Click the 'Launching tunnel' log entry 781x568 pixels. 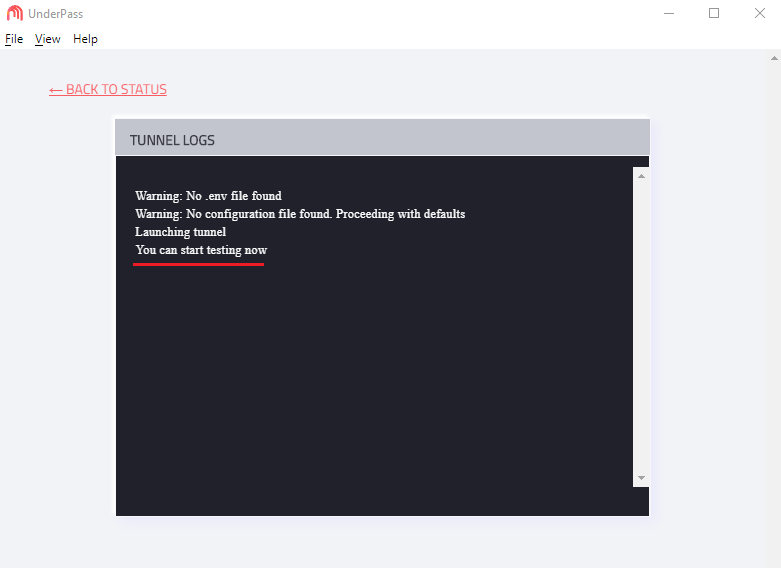(x=180, y=232)
